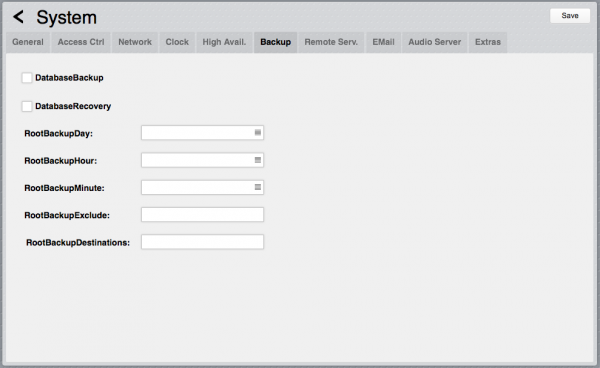
Task: Click the RootBackupExclude: label
Action: tap(67, 215)
